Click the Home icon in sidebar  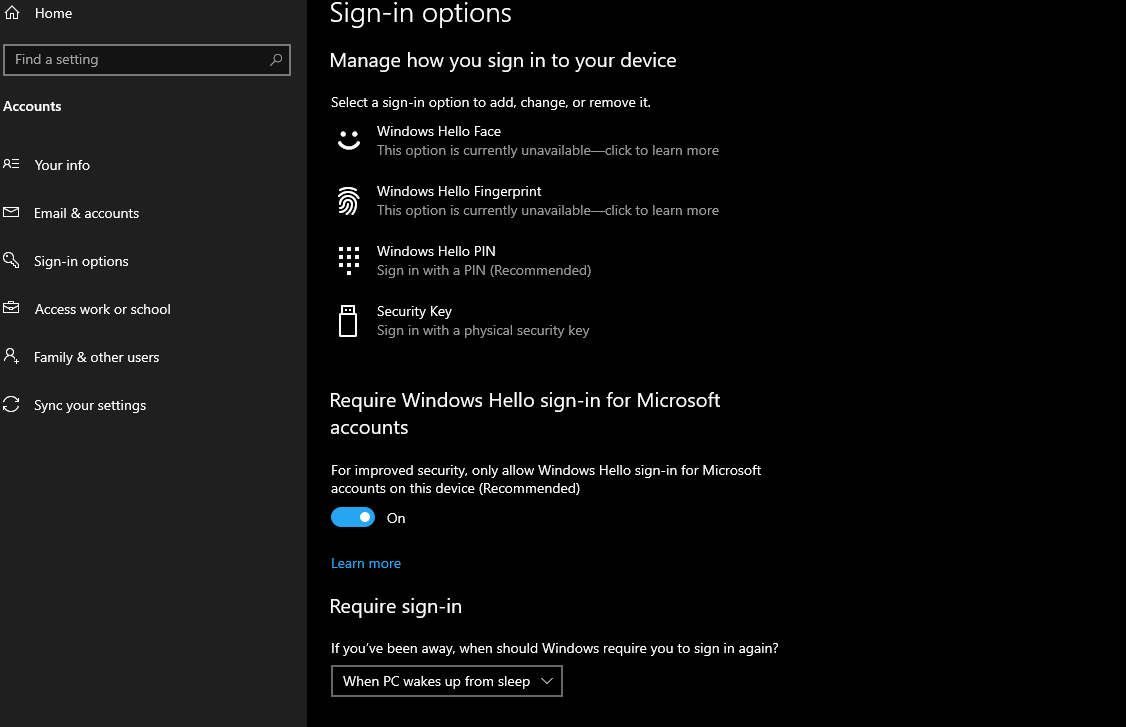(x=12, y=13)
